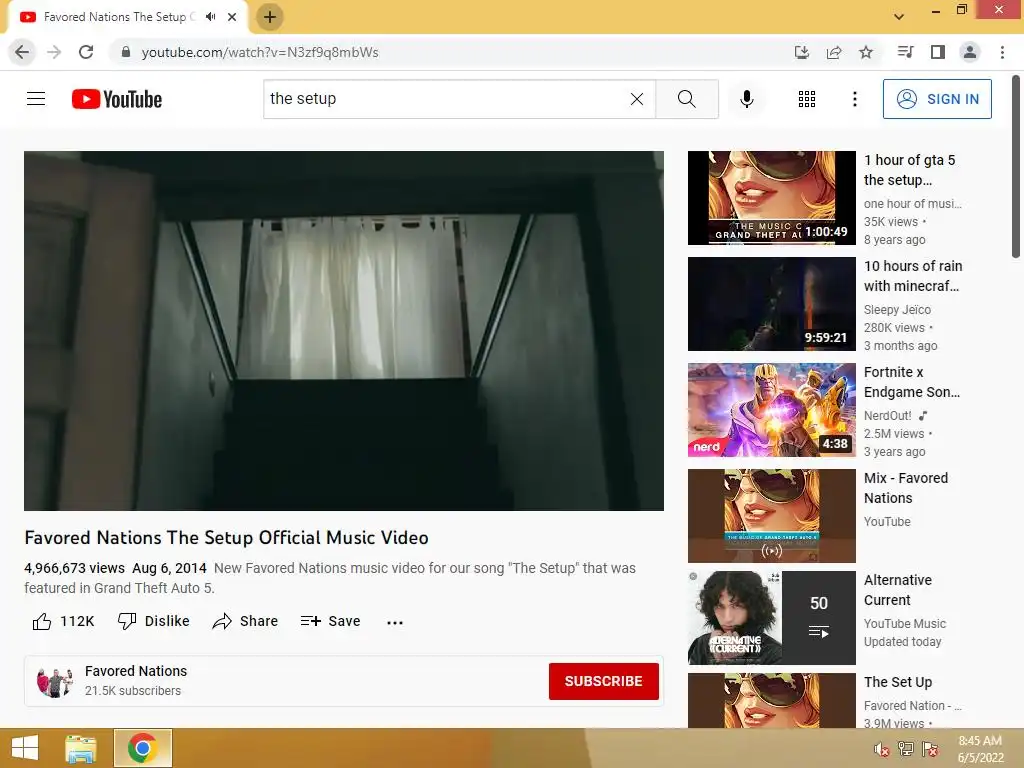The height and width of the screenshot is (768, 1024).
Task: Open muted volume tray icon
Action: pyautogui.click(x=881, y=750)
